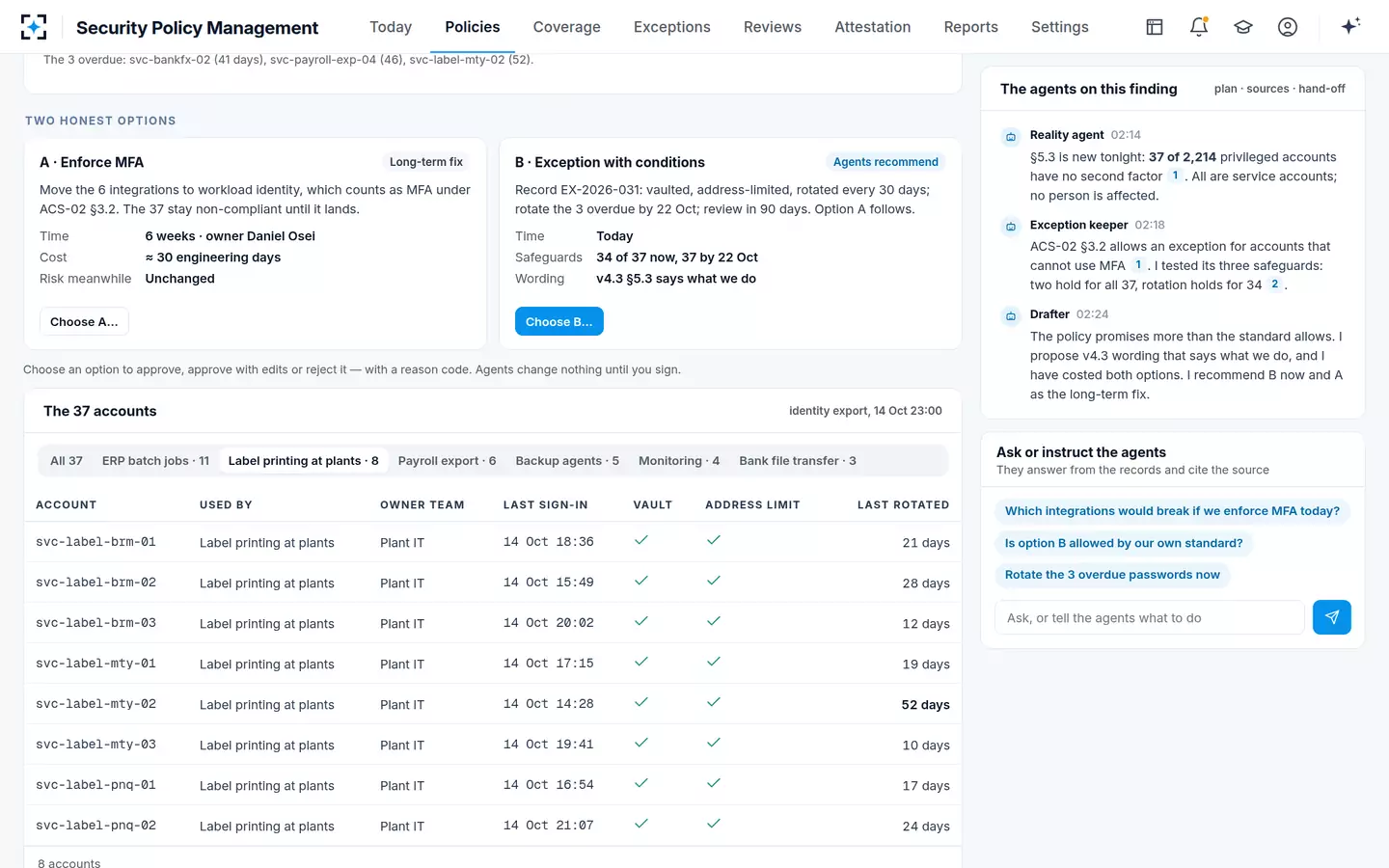Filter accounts by ERP batch jobs

click(155, 461)
